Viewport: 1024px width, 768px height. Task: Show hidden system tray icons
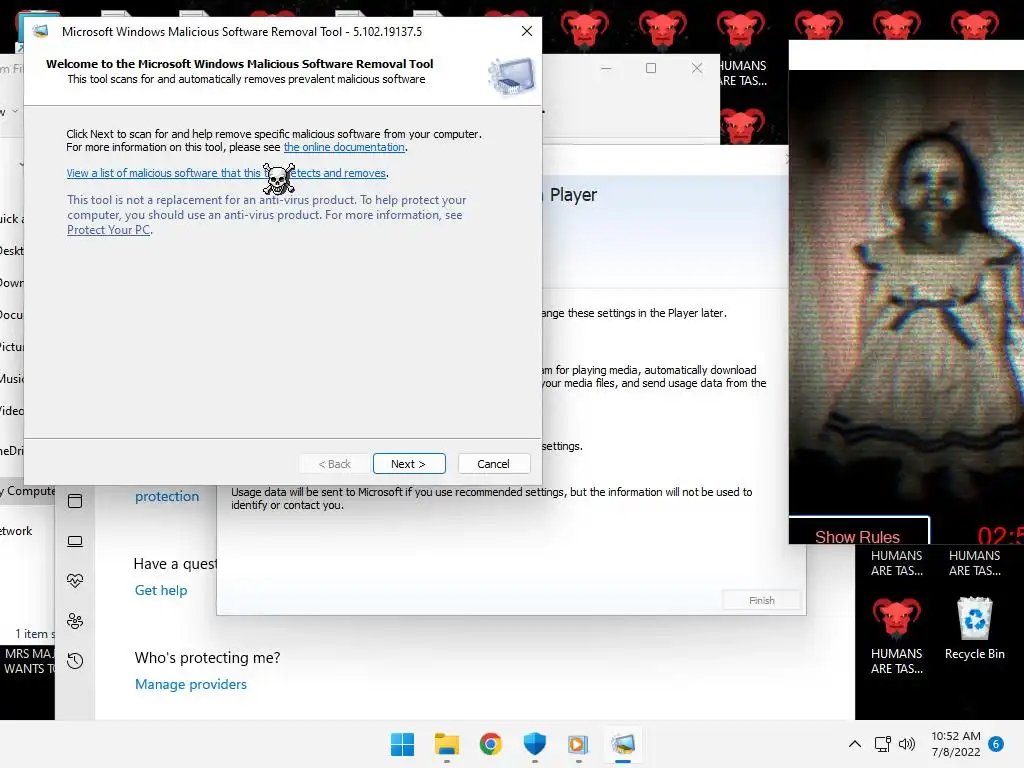pyautogui.click(x=854, y=744)
